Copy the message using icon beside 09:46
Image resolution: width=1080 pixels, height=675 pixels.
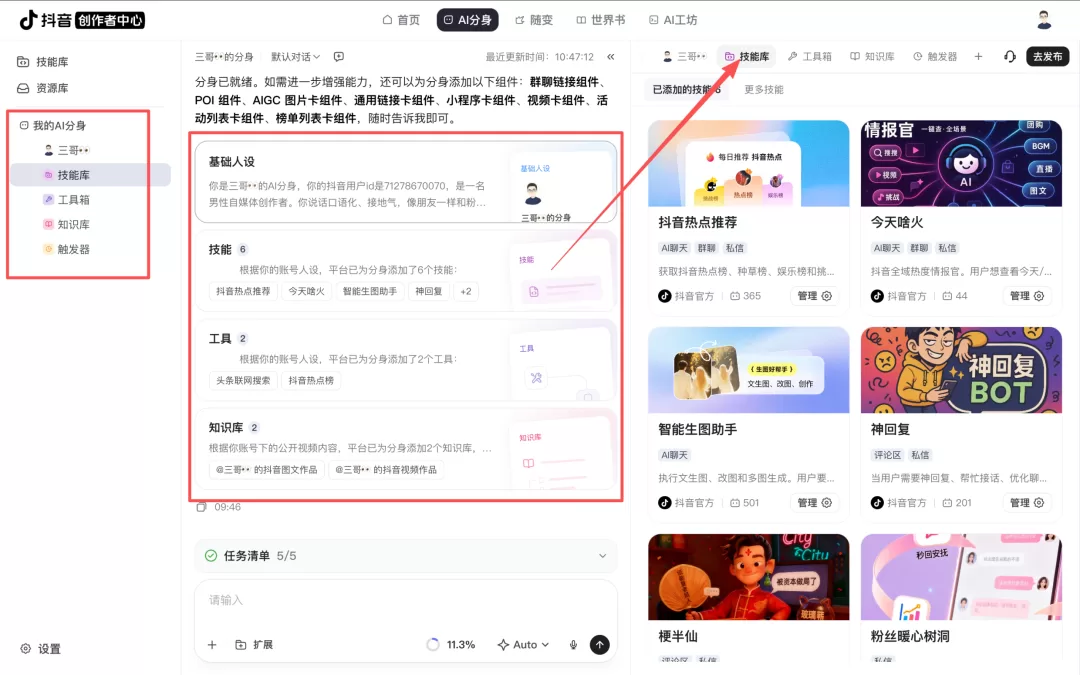[x=201, y=507]
